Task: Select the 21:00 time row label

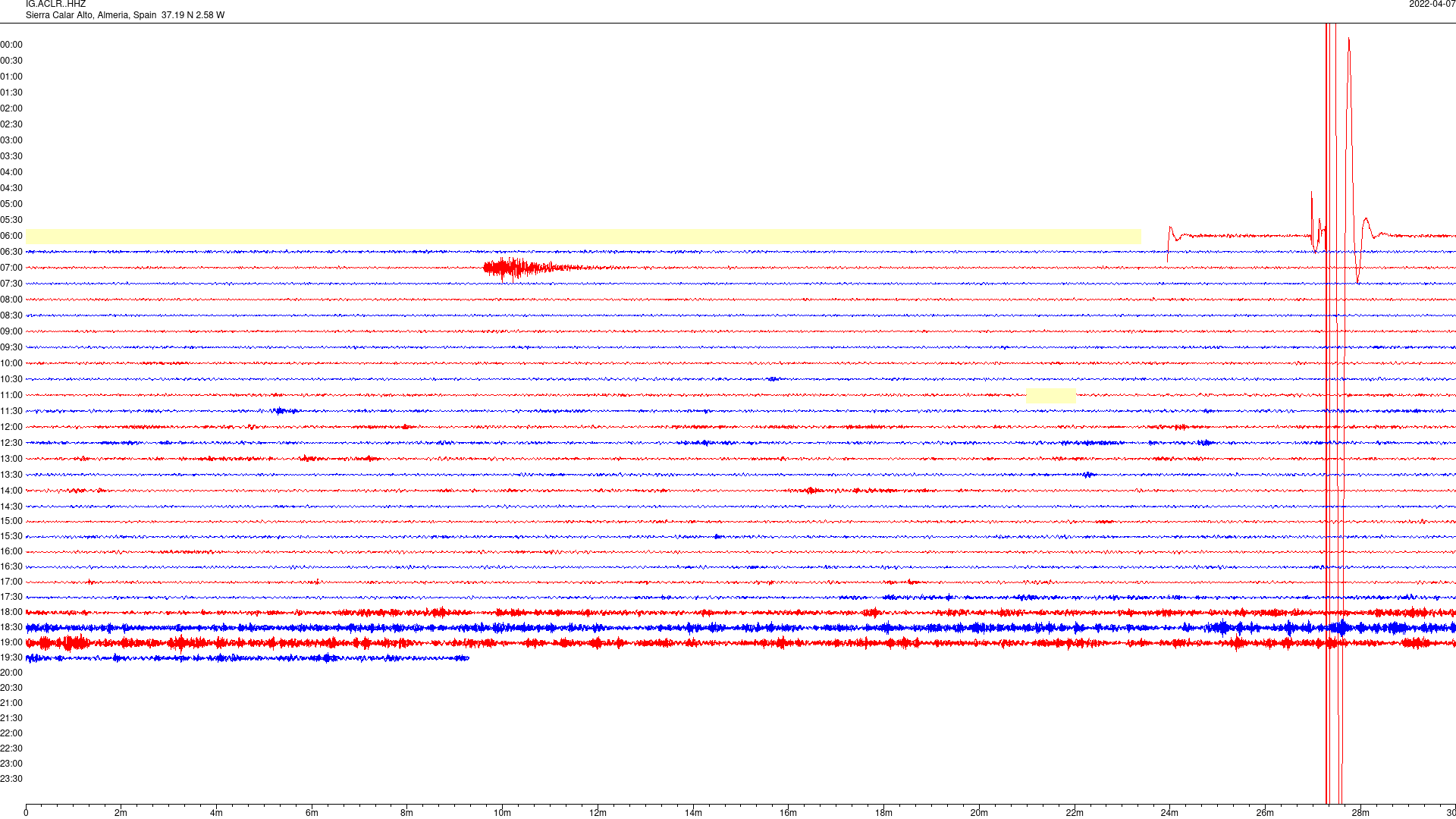Action: pos(11,703)
